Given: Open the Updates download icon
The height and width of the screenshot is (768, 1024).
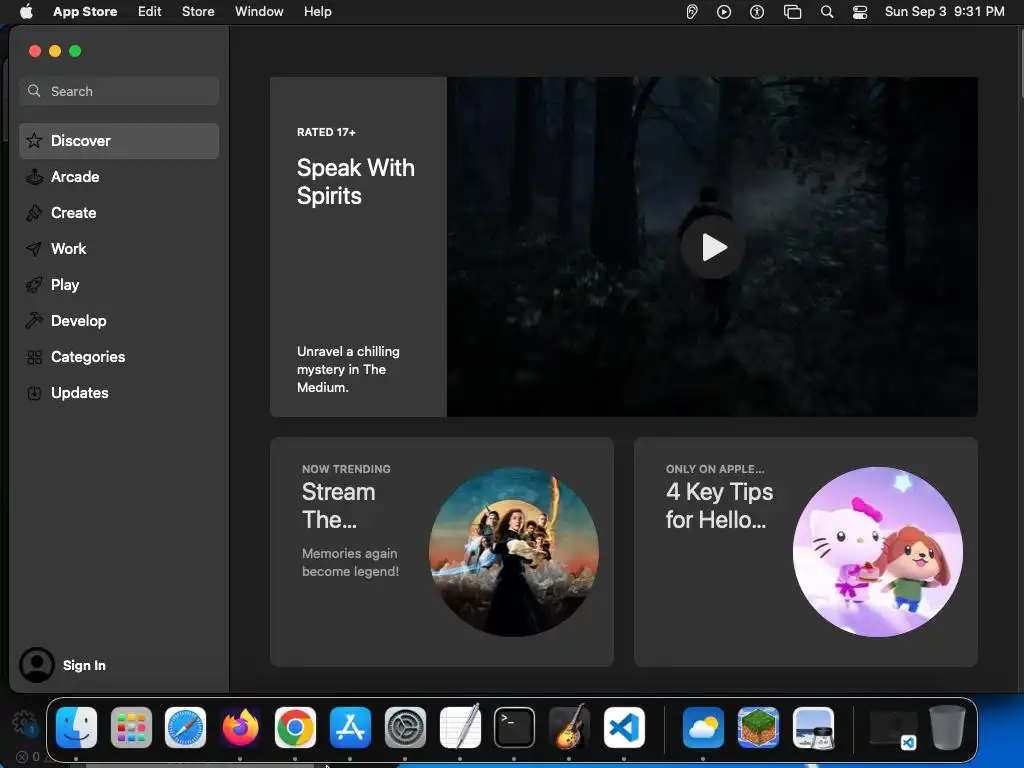Looking at the screenshot, I should [x=34, y=392].
